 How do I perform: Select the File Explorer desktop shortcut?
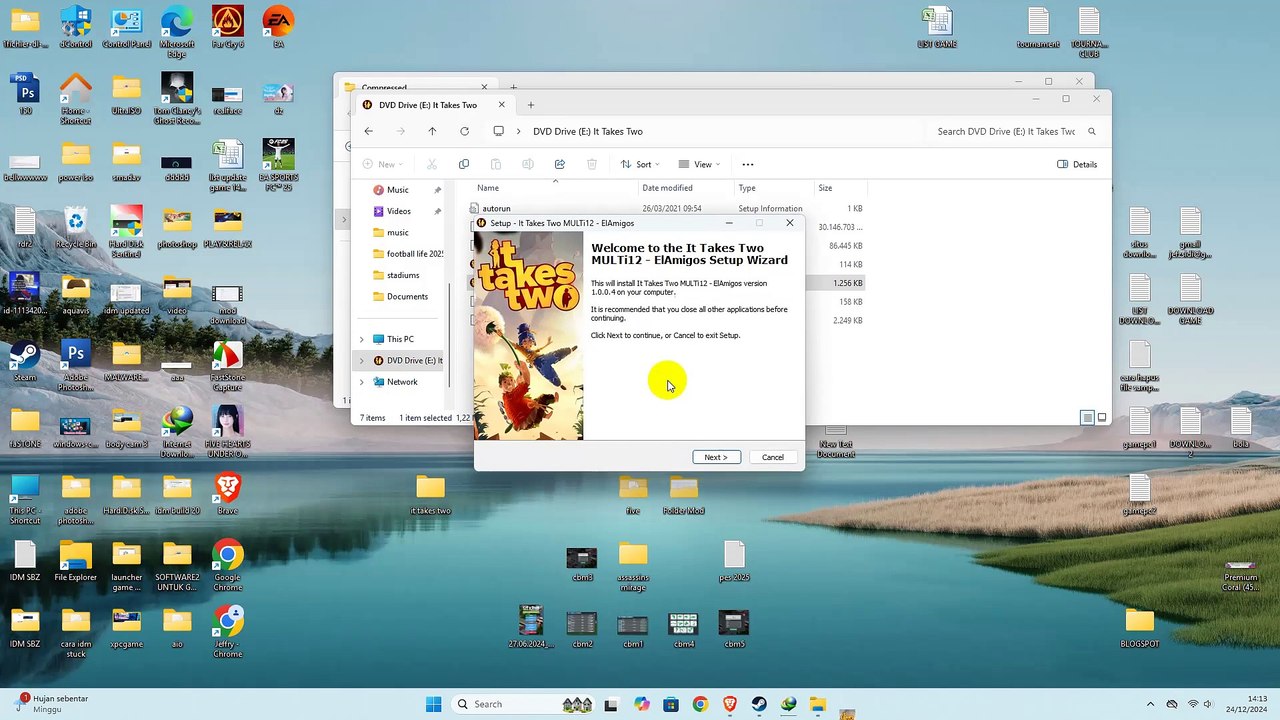tap(76, 561)
